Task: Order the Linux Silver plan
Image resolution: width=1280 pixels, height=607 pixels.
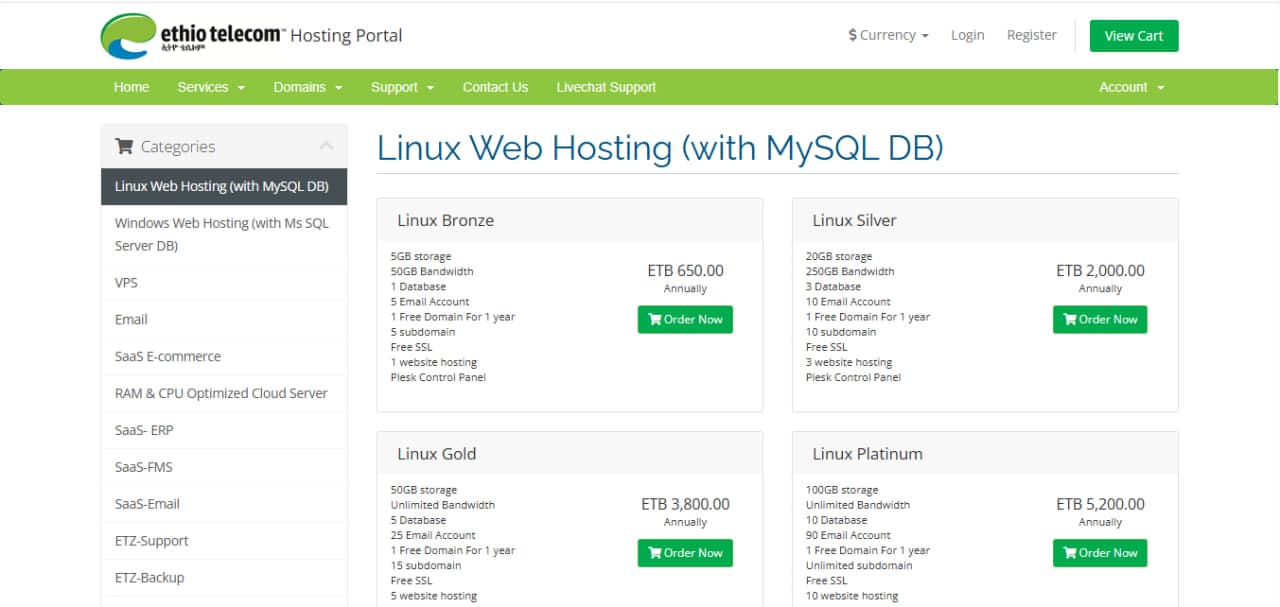Action: (x=1100, y=320)
